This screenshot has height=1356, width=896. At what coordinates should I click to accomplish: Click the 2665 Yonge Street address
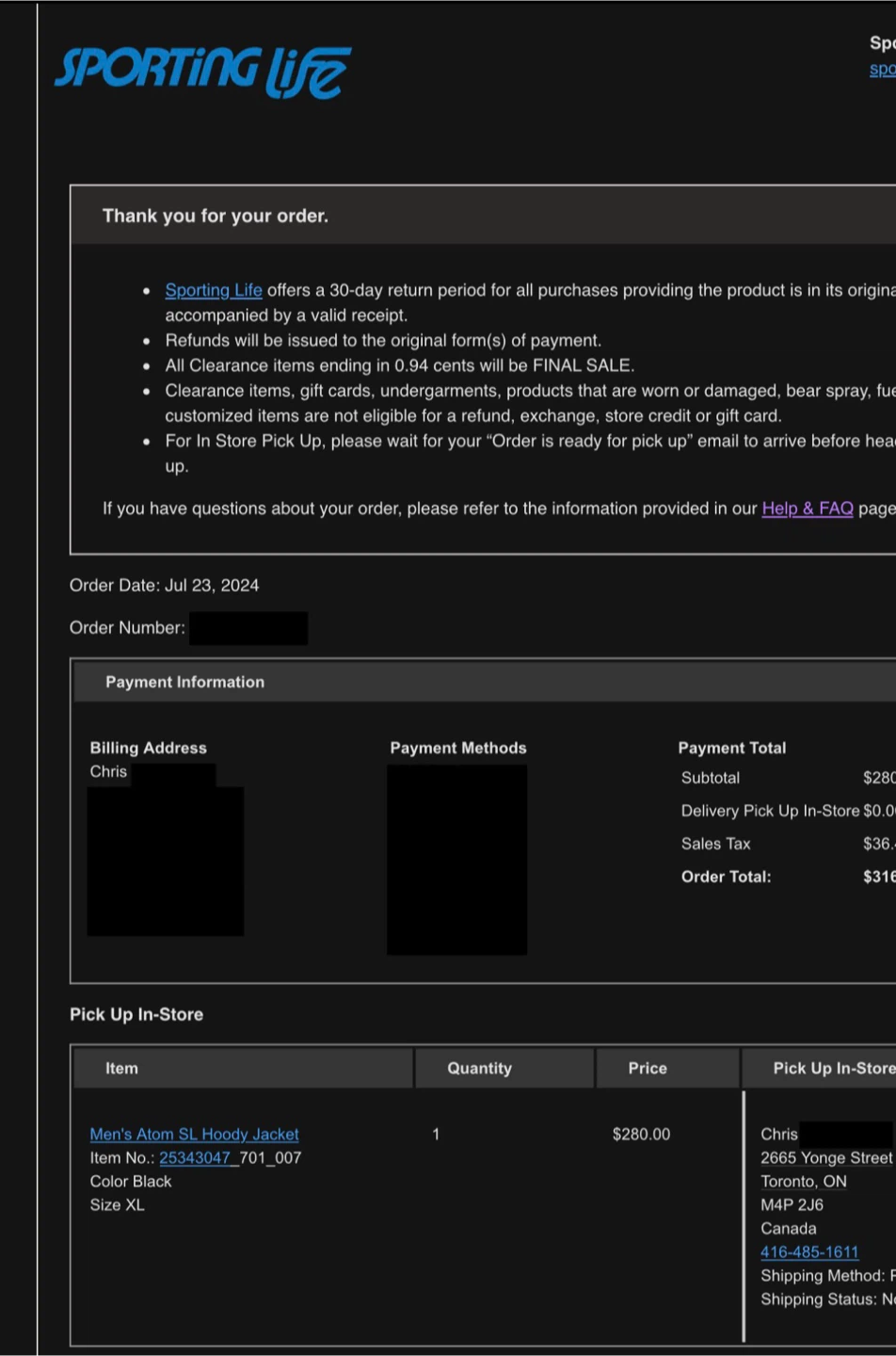pos(826,1158)
